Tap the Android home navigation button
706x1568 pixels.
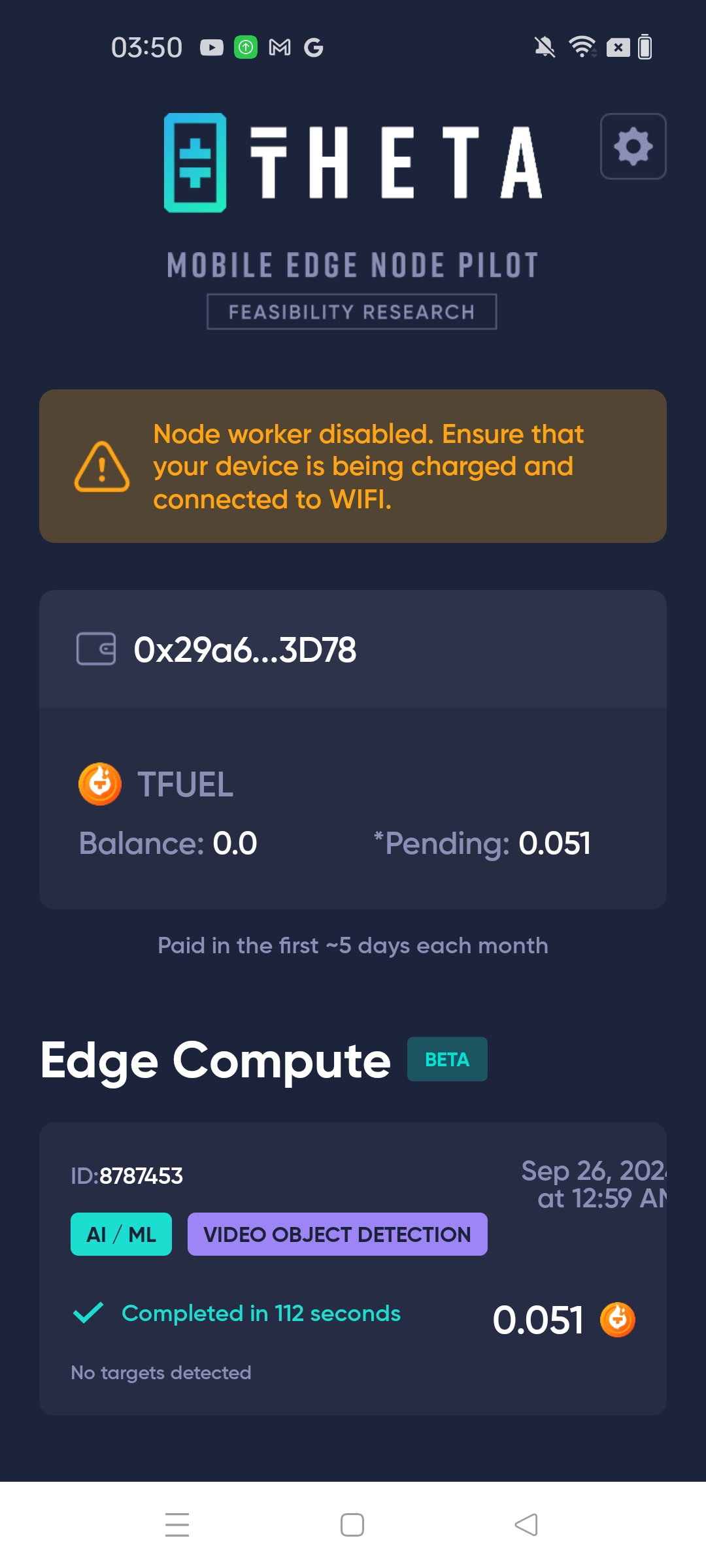click(352, 1525)
